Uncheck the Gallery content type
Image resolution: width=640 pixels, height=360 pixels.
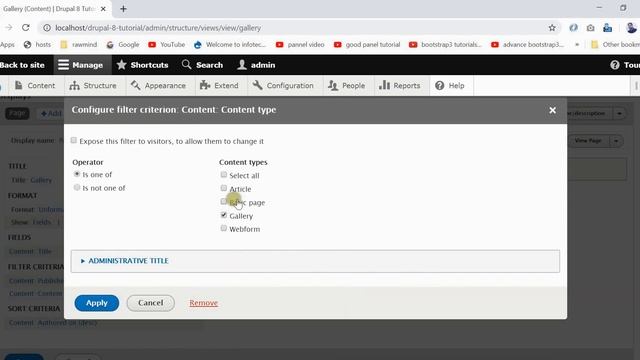[224, 215]
